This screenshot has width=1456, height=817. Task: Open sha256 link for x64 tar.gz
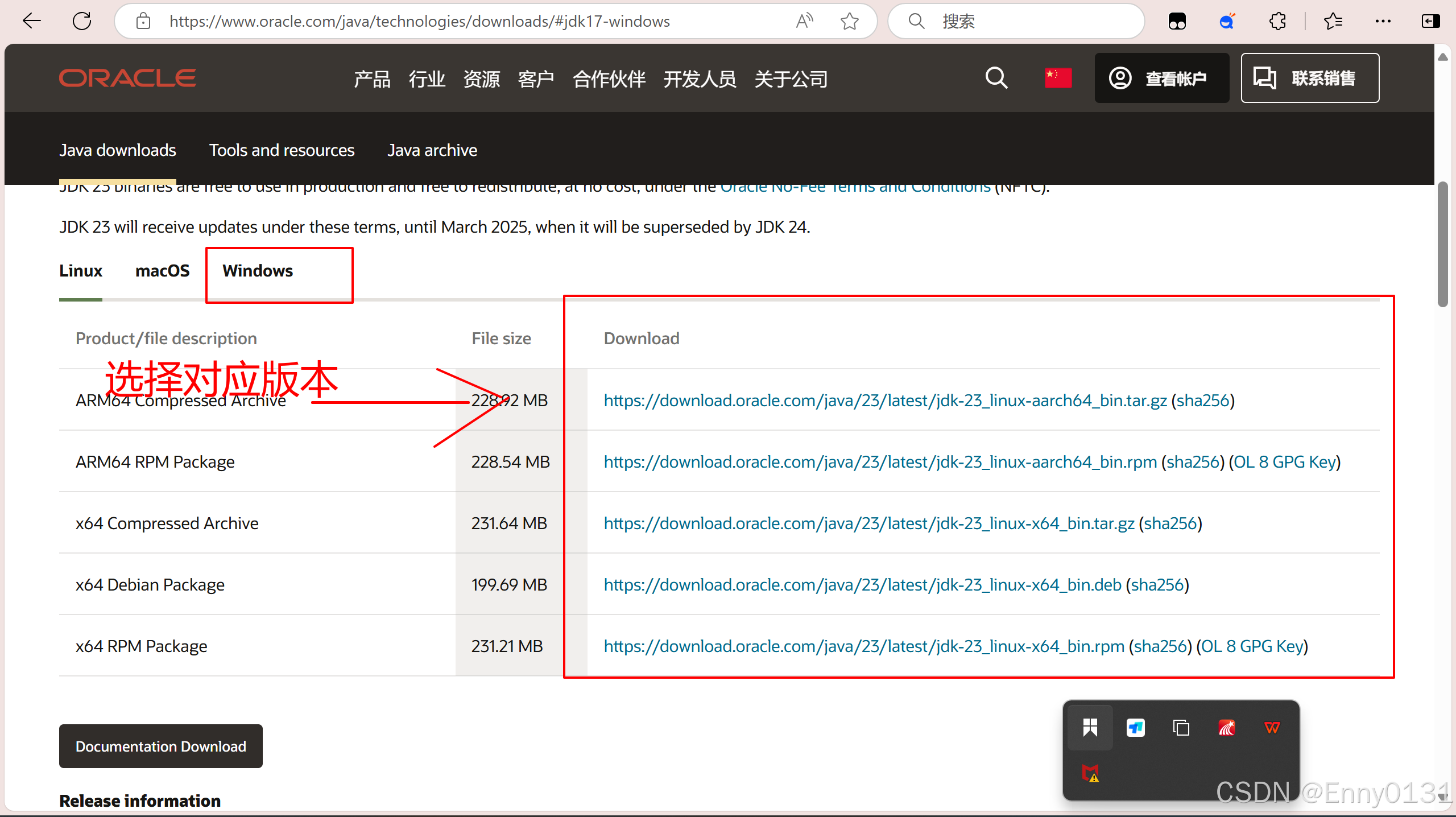[x=1170, y=523]
